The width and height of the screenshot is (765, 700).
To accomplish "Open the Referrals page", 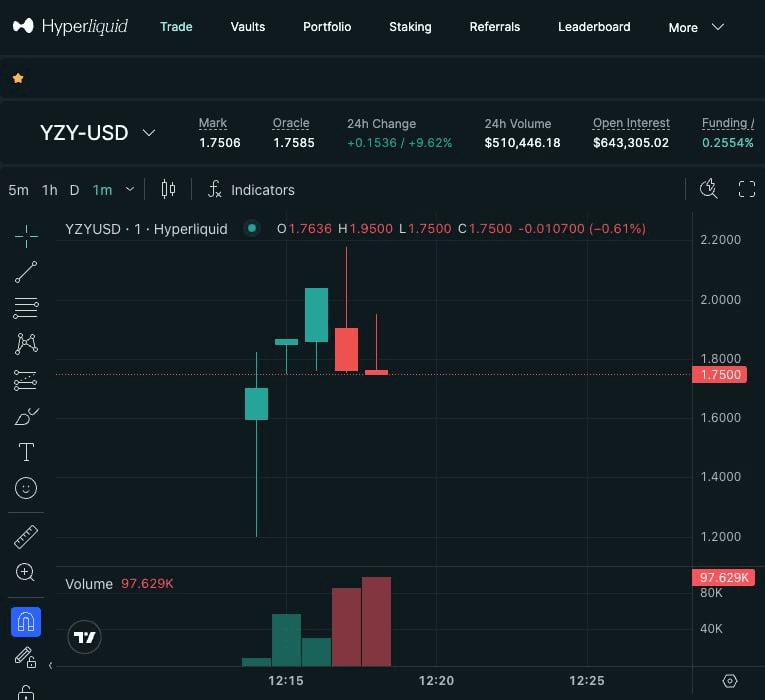I will click(x=495, y=27).
